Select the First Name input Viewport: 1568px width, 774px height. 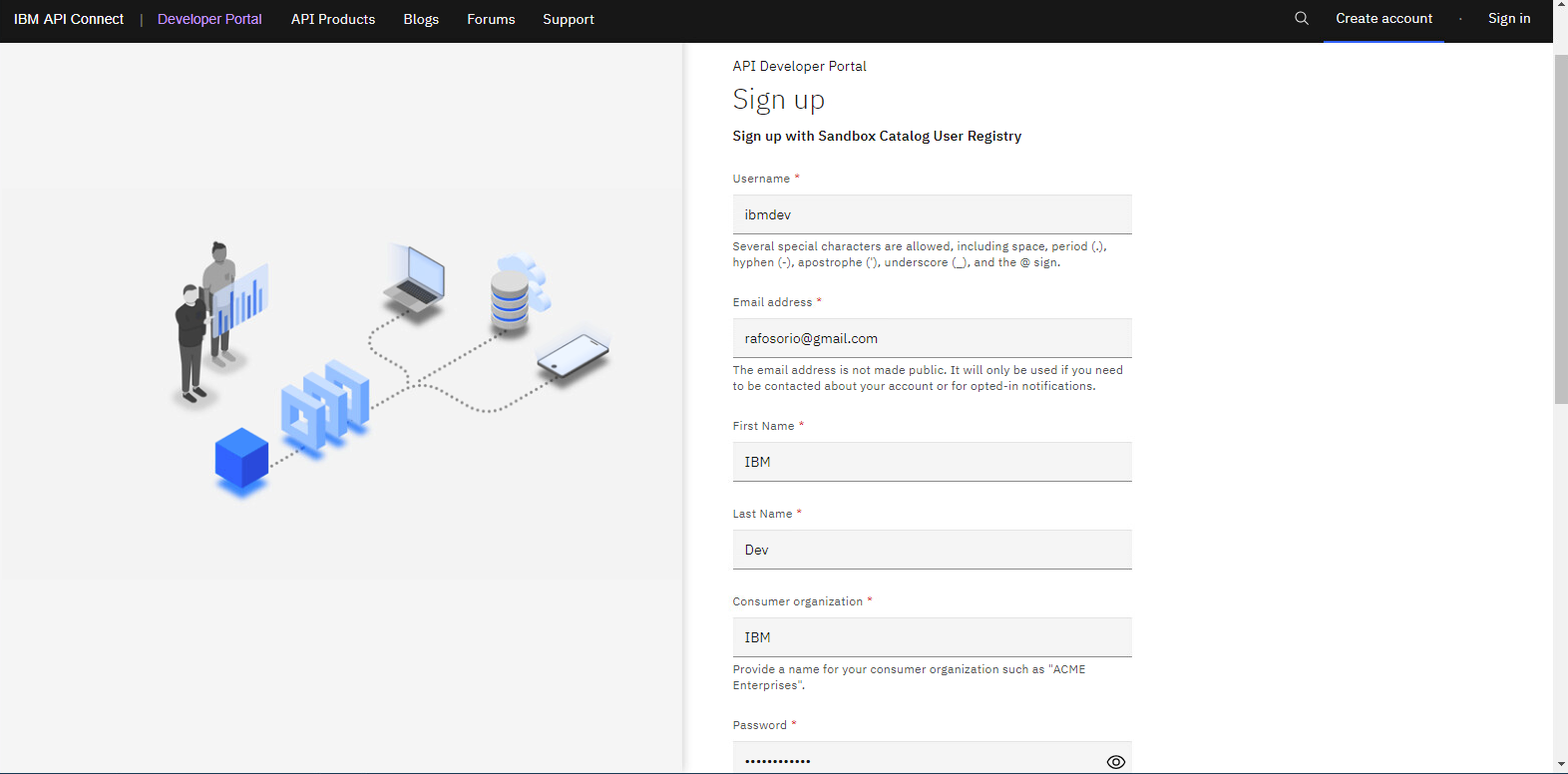click(x=932, y=462)
